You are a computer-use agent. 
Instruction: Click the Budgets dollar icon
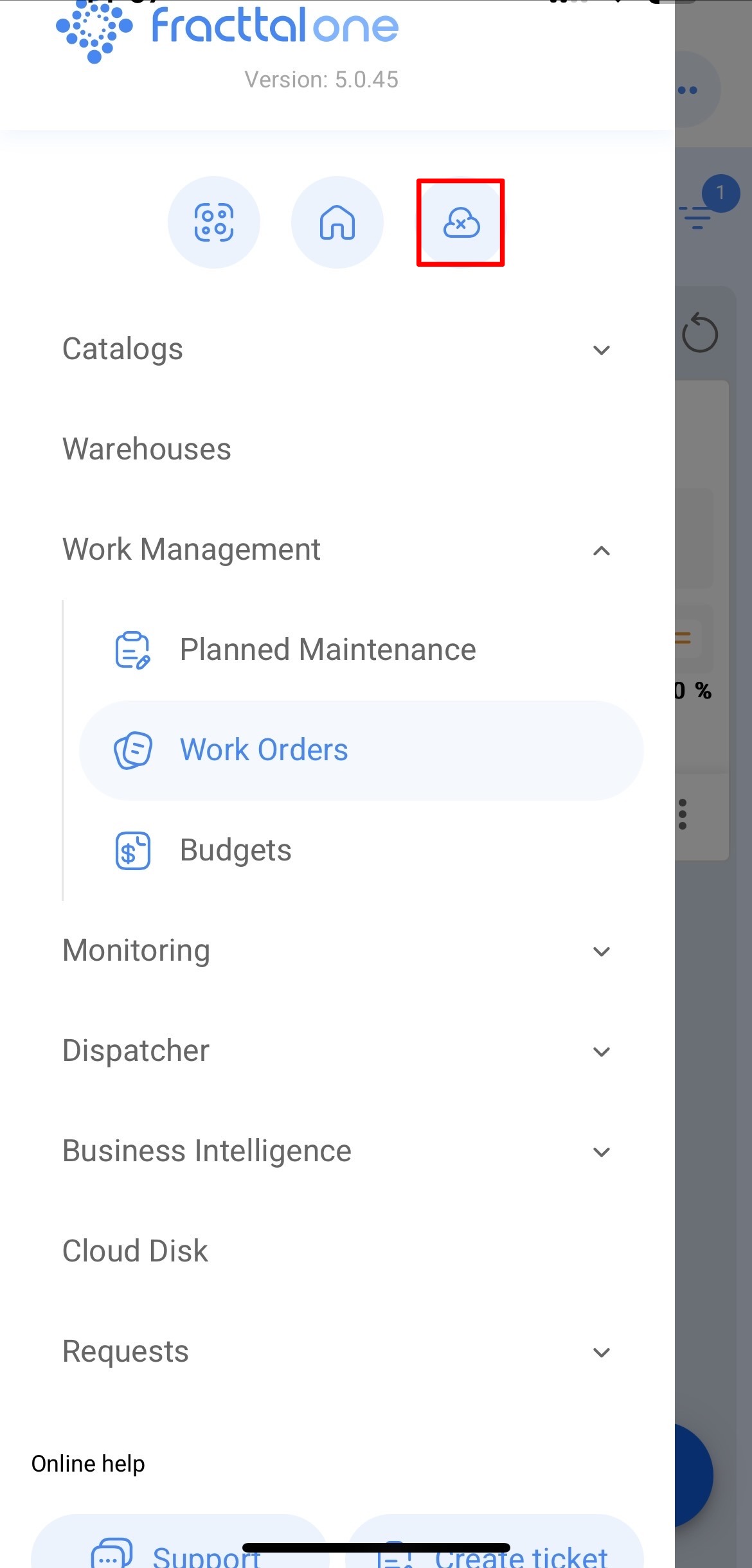pos(132,851)
